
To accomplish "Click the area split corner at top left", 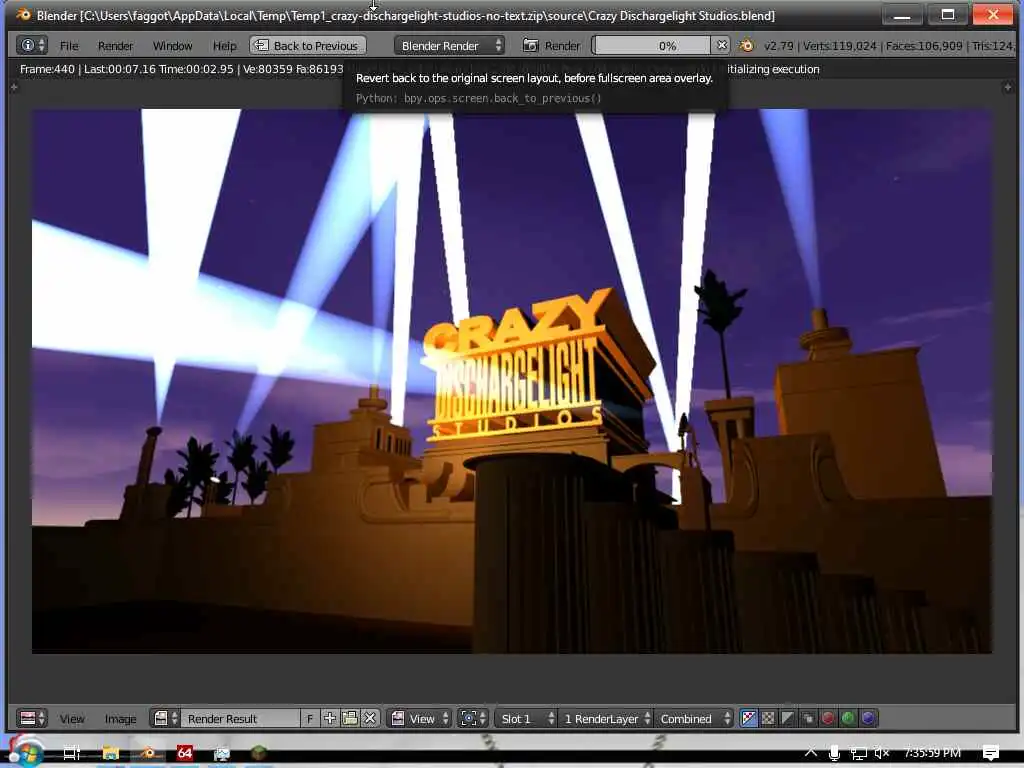I will 14,87.
